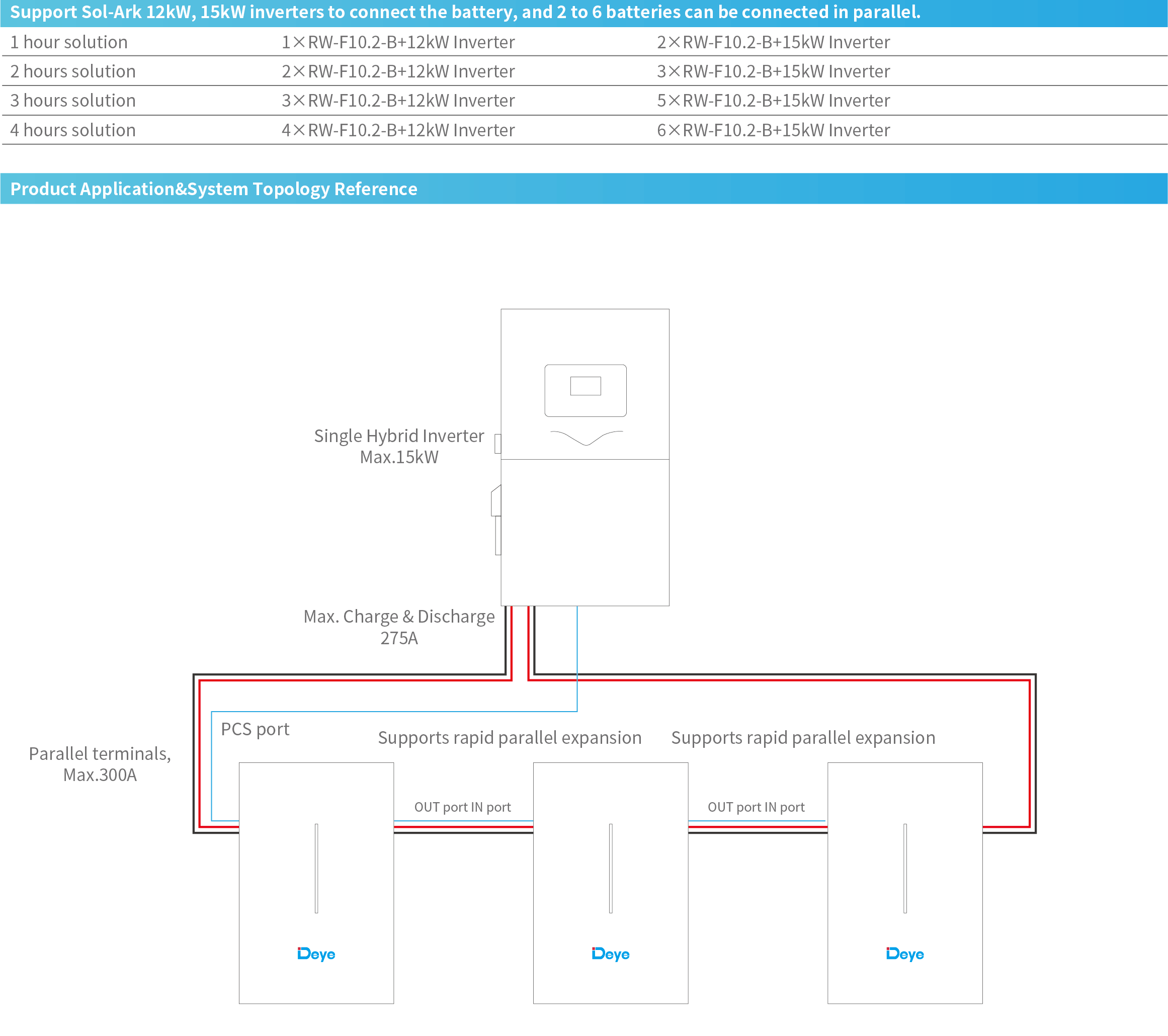This screenshot has width=1168, height=1036.
Task: Click the Max. Charge & Discharge 275A label
Action: coord(399,627)
